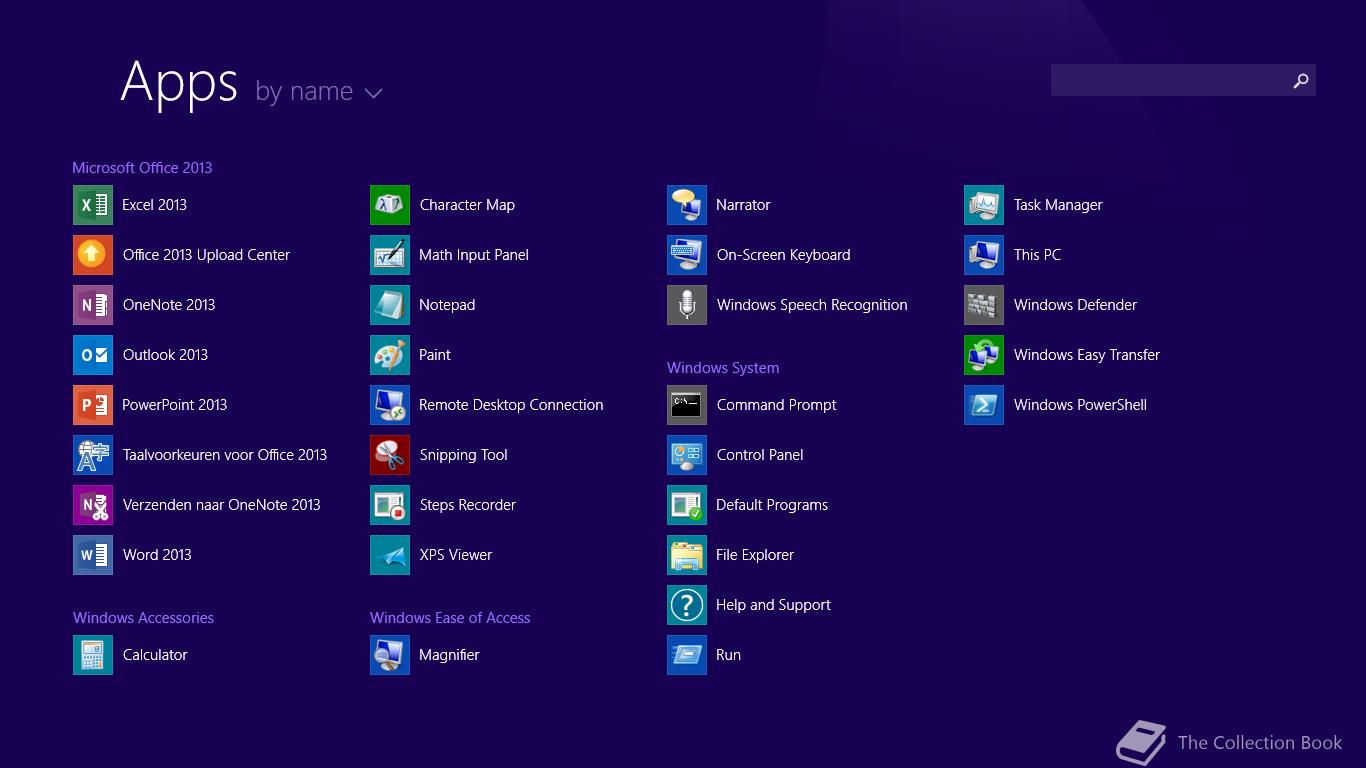Screen dimensions: 1366x768
Task: Launch the Word 2013 icon
Action: tap(93, 555)
